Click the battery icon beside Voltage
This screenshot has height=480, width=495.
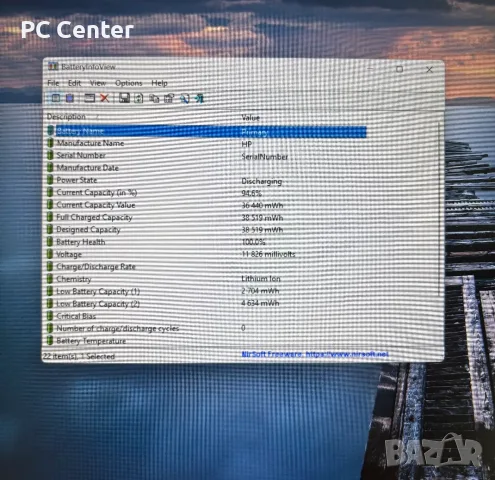tap(50, 254)
